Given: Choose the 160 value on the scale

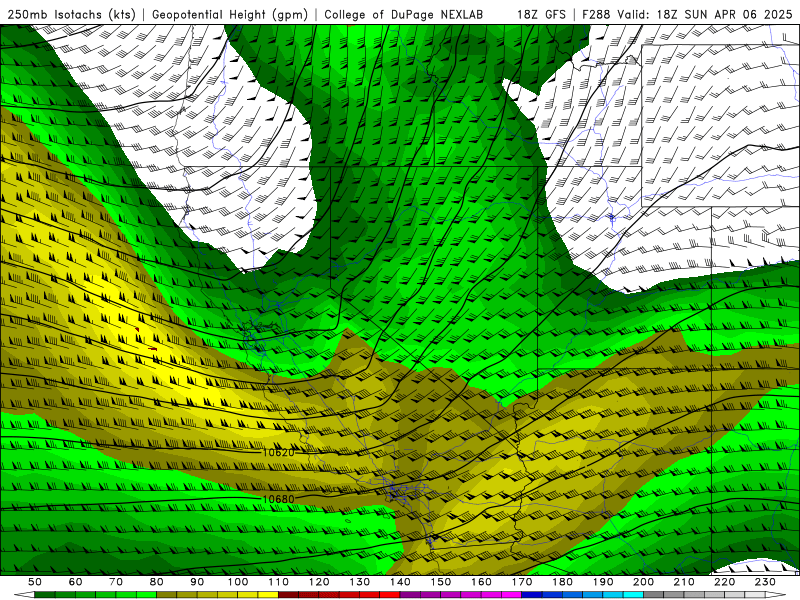Looking at the screenshot, I should pos(482,582).
